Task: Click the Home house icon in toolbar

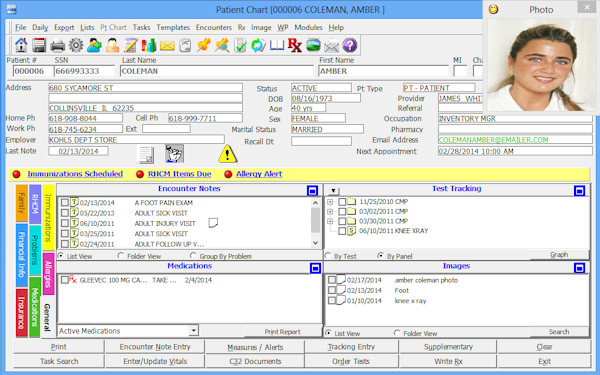Action: 21,45
